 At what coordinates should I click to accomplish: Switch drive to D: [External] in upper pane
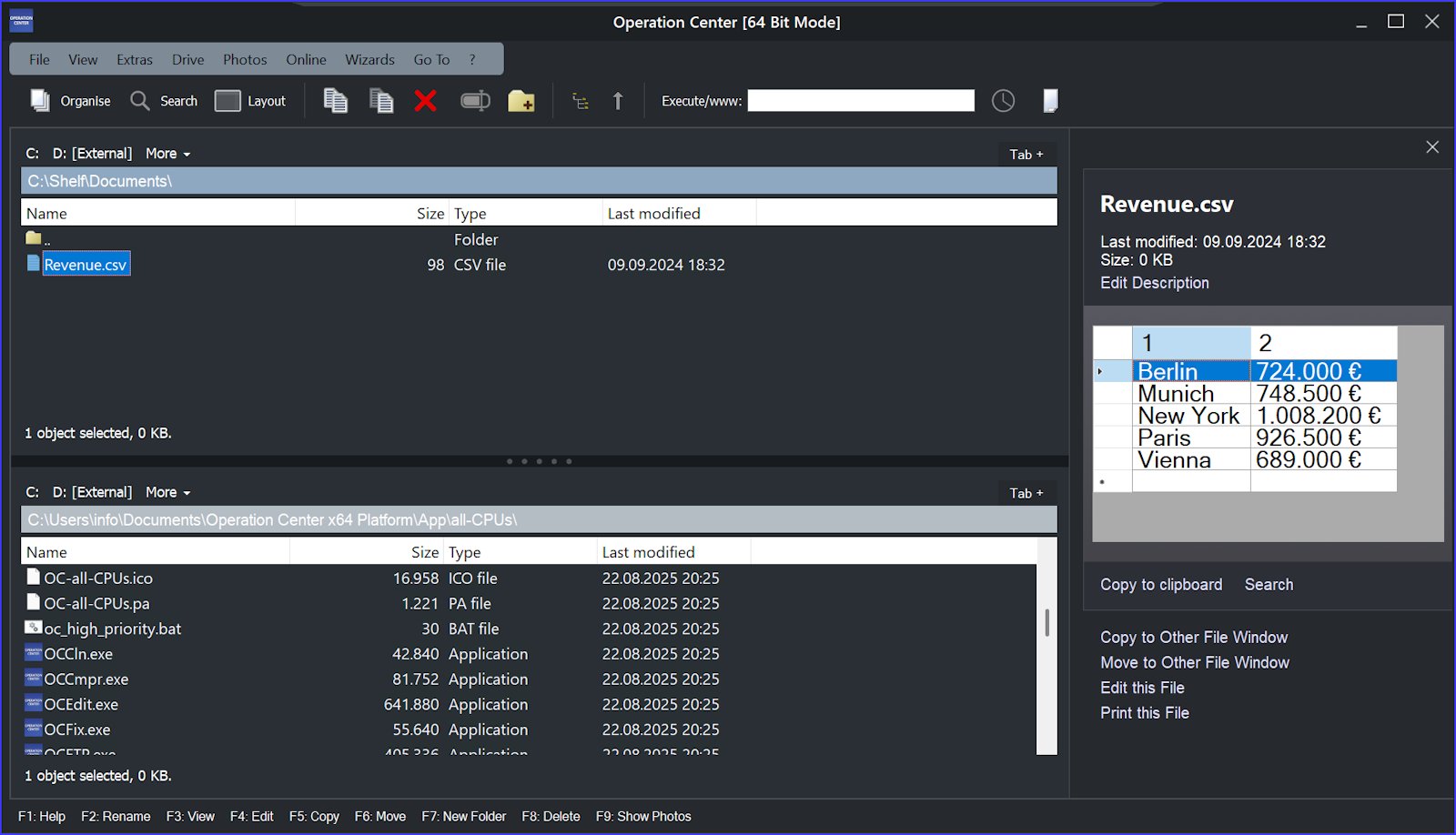(x=92, y=153)
